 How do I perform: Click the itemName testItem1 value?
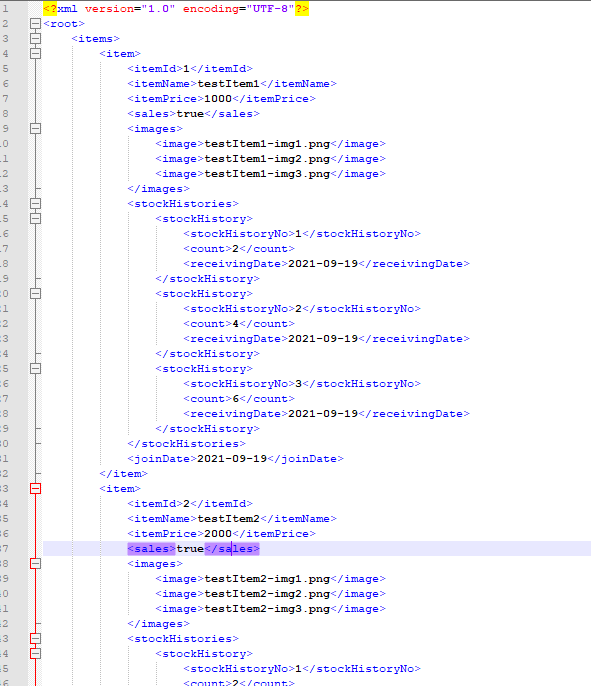tap(228, 84)
